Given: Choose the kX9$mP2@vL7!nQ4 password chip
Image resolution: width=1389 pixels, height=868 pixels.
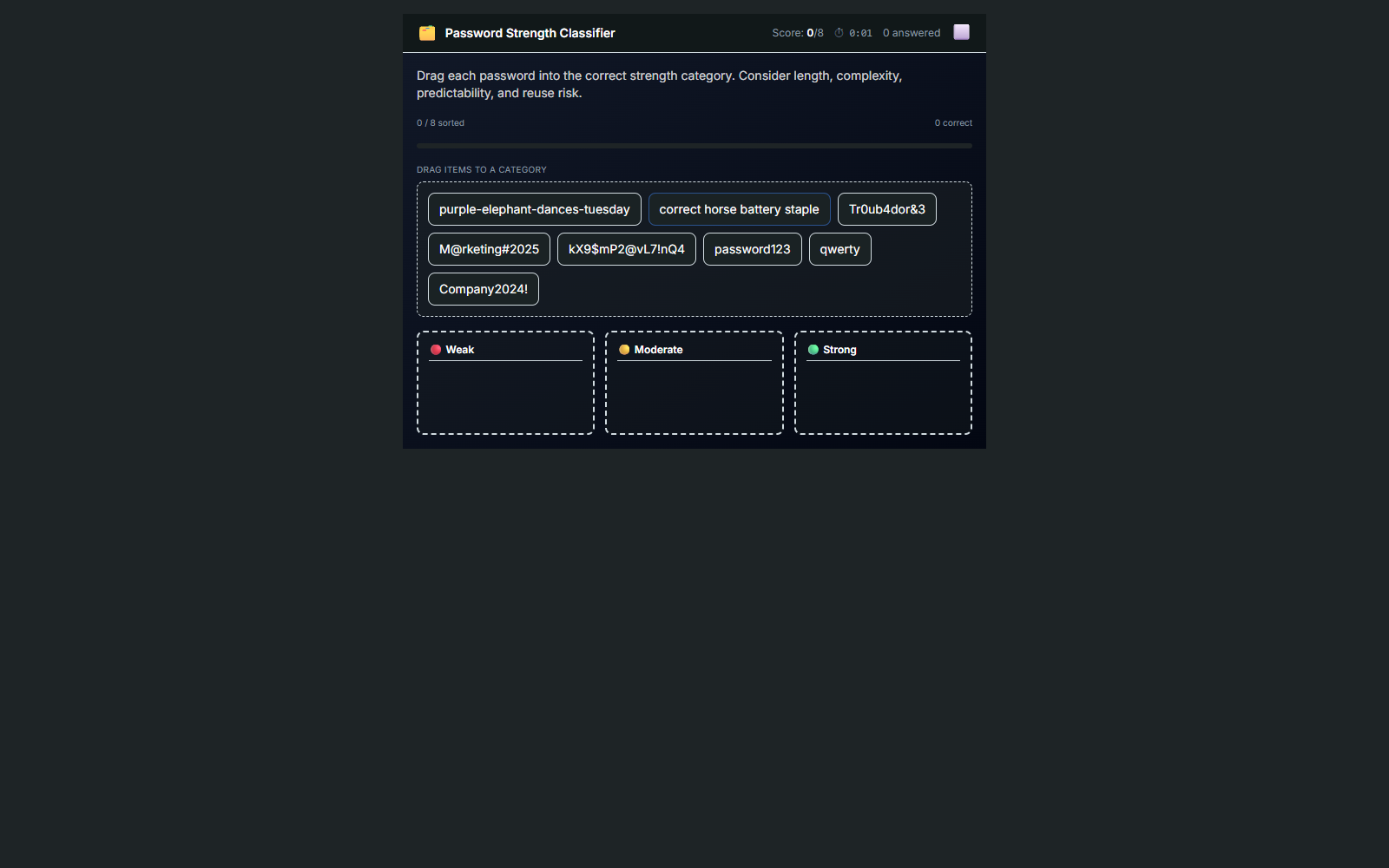Looking at the screenshot, I should (x=627, y=249).
